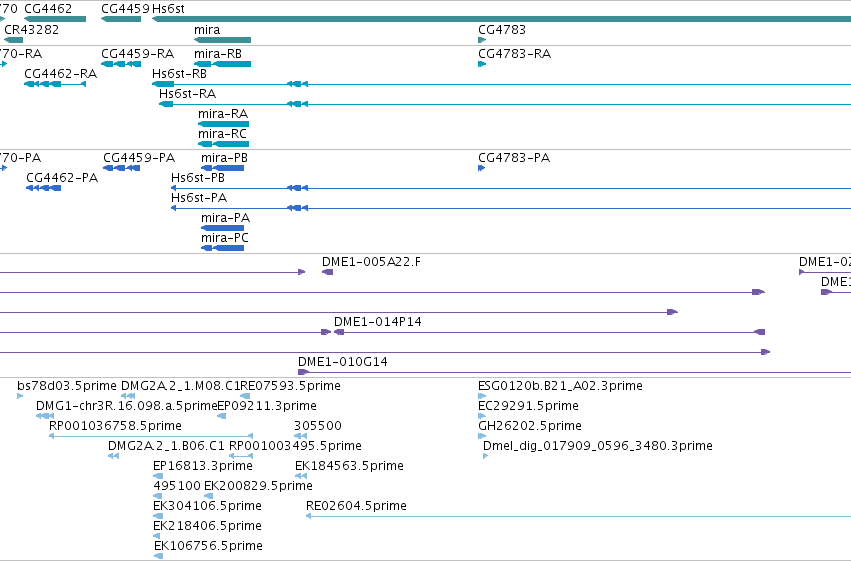Select the DME1-010G14 clone label
Screen dimensions: 851x561
[342, 362]
